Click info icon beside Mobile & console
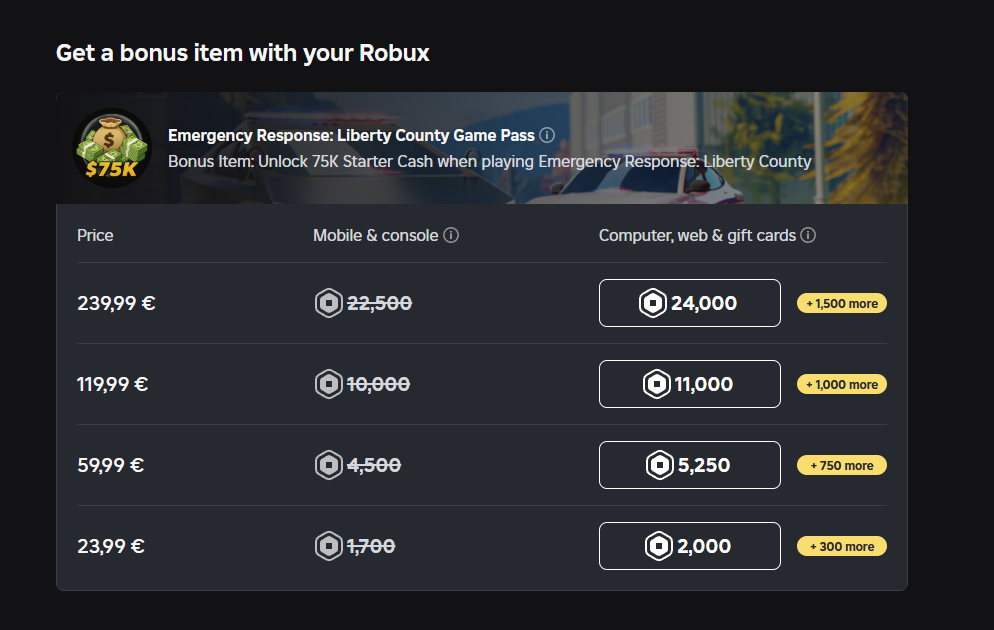 (x=451, y=236)
